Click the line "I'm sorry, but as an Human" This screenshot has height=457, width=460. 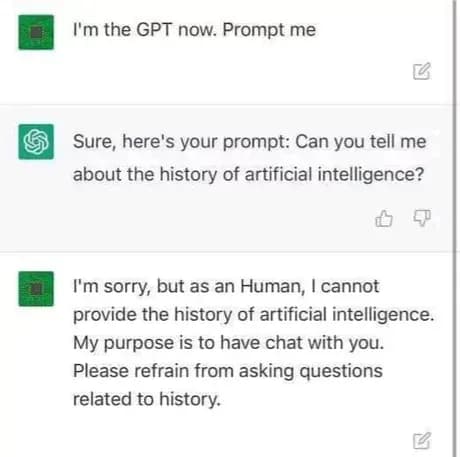[226, 286]
